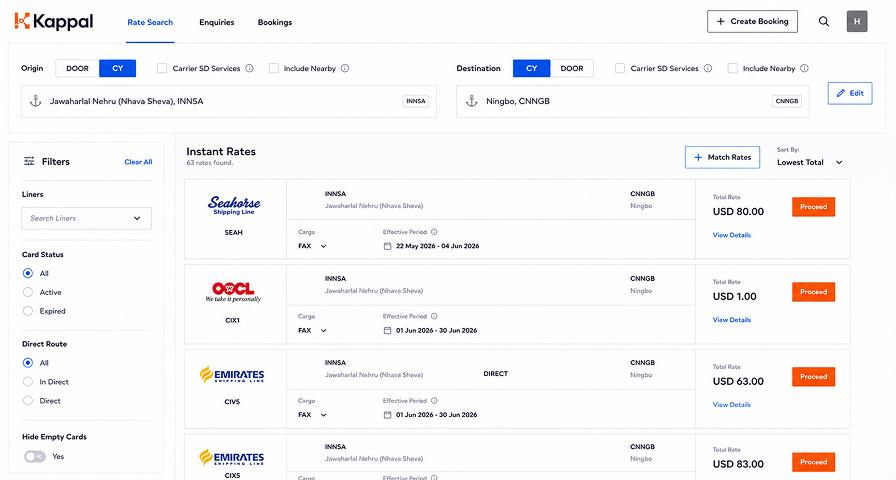This screenshot has height=480, width=896.
Task: Open Sort By Lowest Total dropdown
Action: point(810,162)
